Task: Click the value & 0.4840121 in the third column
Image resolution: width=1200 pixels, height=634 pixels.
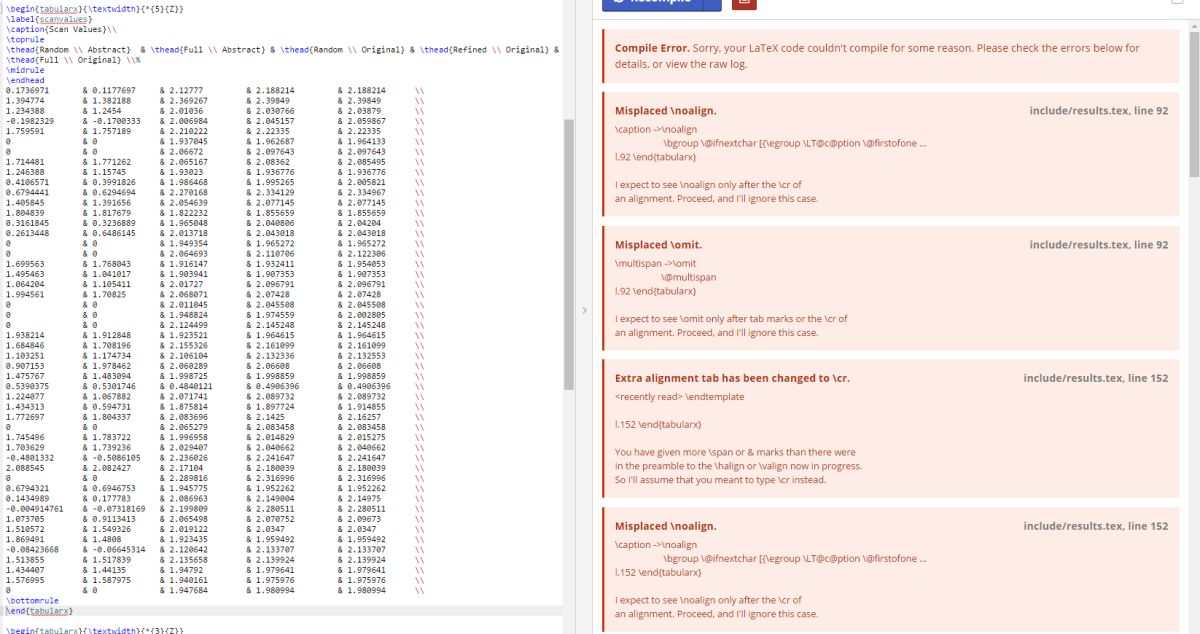Action: coord(185,385)
